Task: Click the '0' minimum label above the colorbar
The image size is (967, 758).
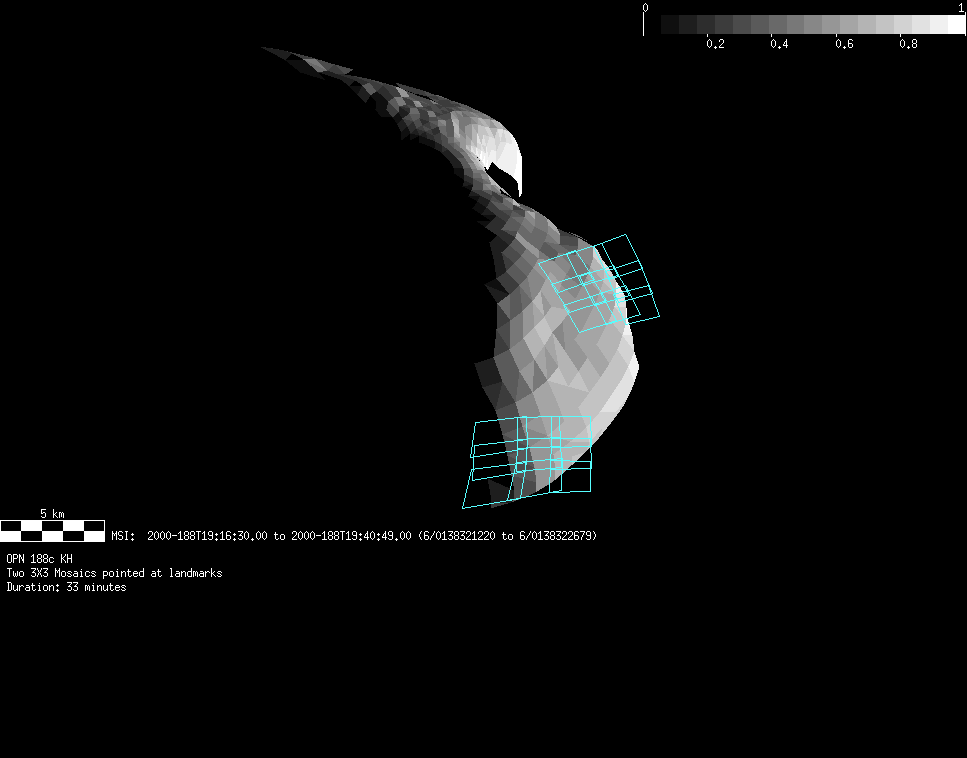Action: tap(645, 7)
